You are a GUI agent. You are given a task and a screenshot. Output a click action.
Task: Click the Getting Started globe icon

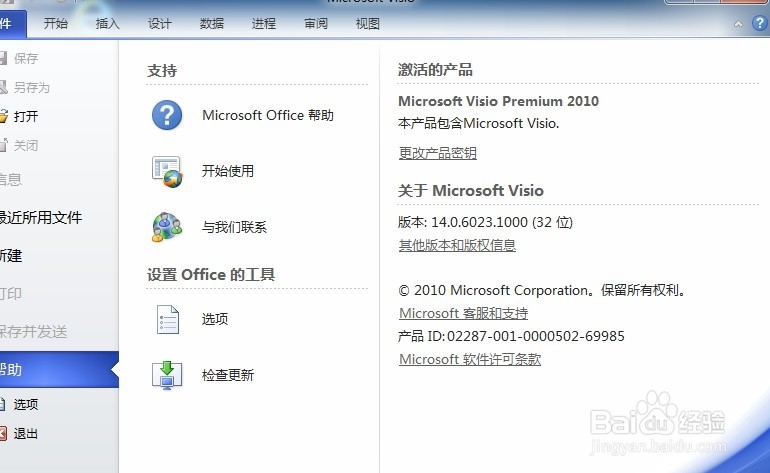click(x=167, y=172)
